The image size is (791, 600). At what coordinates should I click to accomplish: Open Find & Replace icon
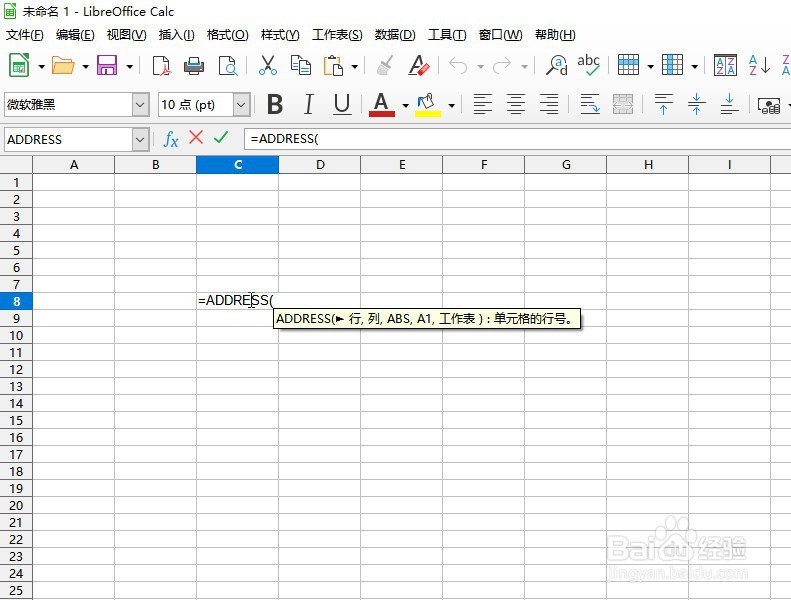[x=556, y=66]
